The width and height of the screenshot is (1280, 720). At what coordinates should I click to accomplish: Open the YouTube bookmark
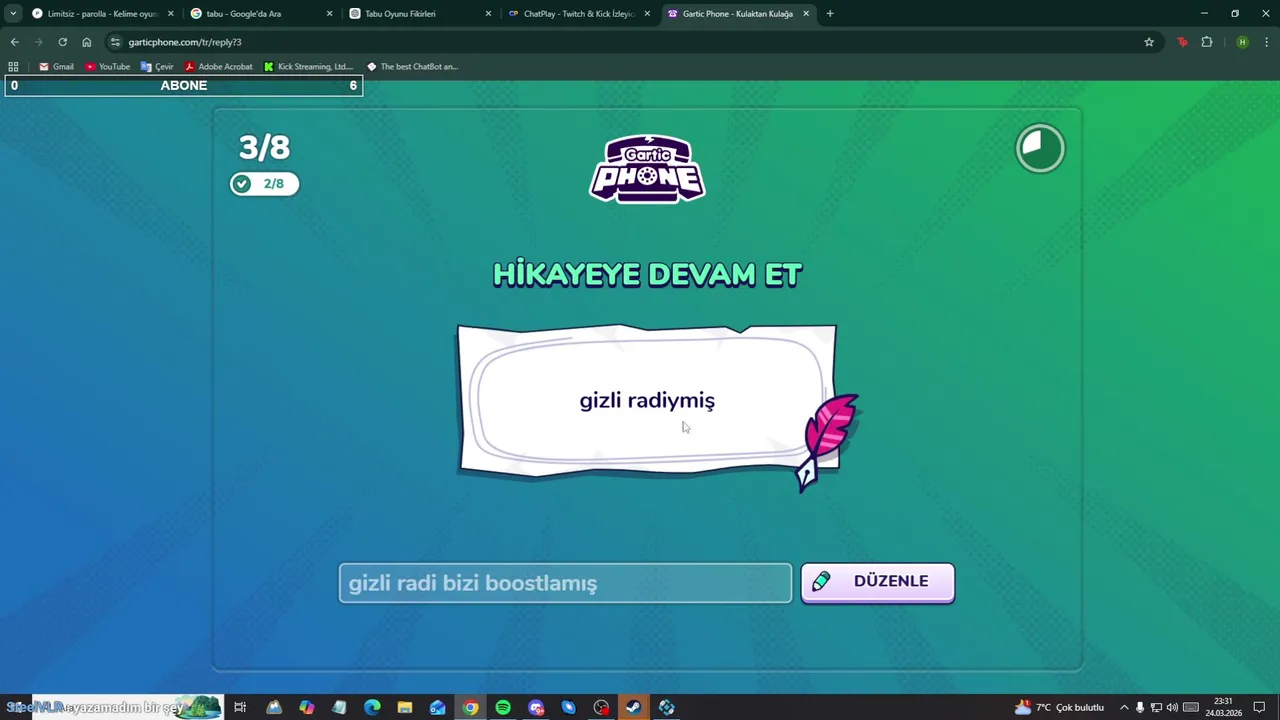[107, 67]
